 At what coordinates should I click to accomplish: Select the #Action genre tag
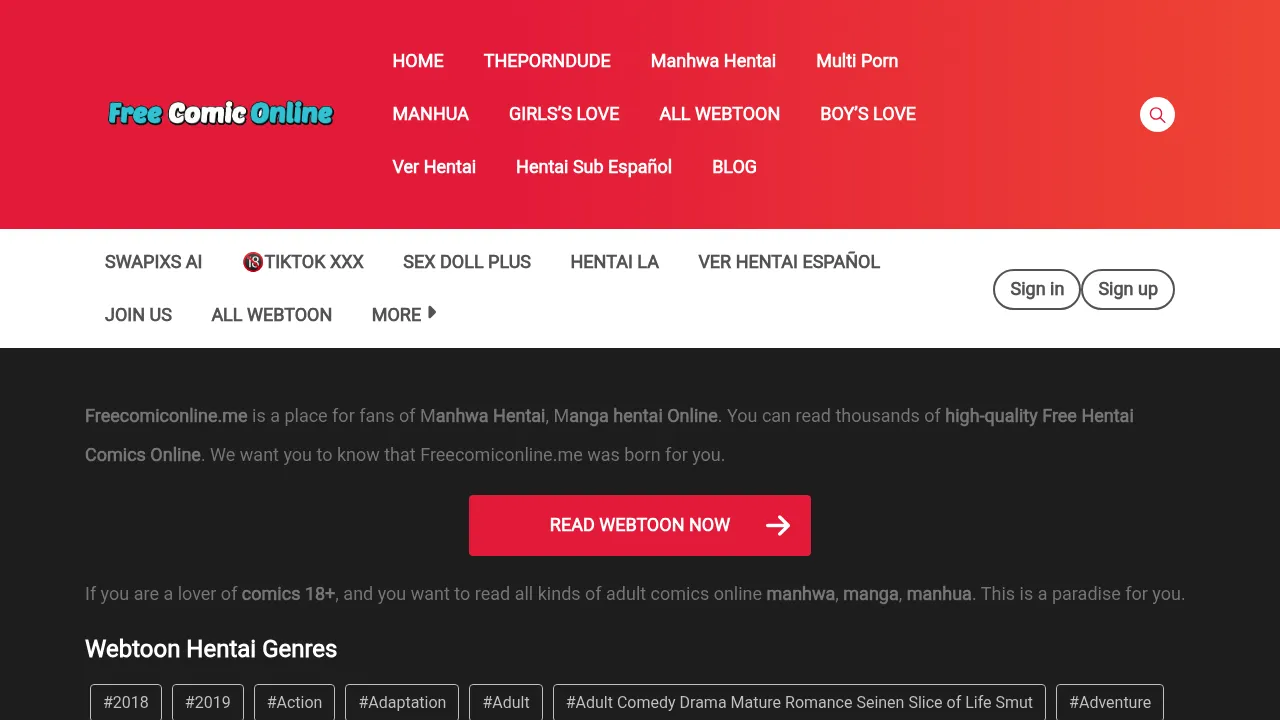[294, 702]
